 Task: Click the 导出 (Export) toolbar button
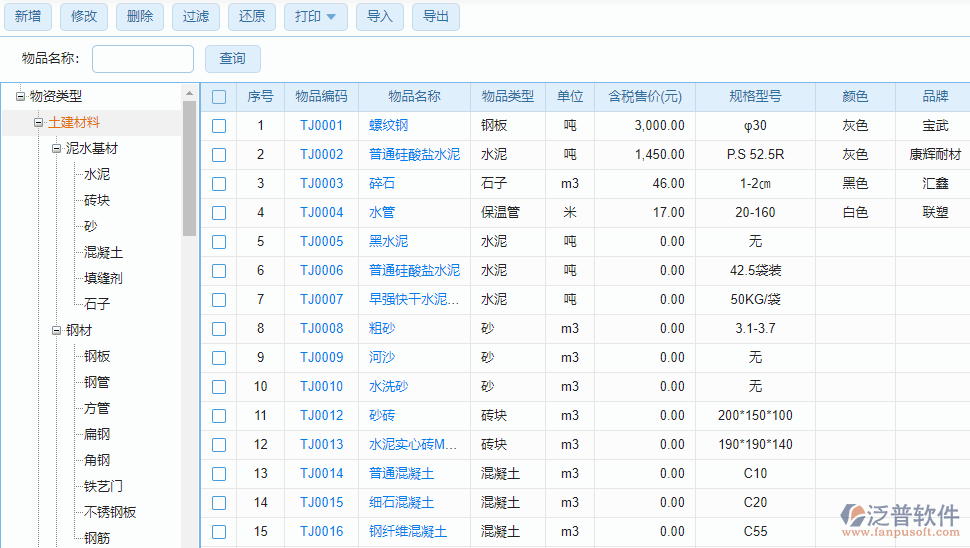(436, 16)
